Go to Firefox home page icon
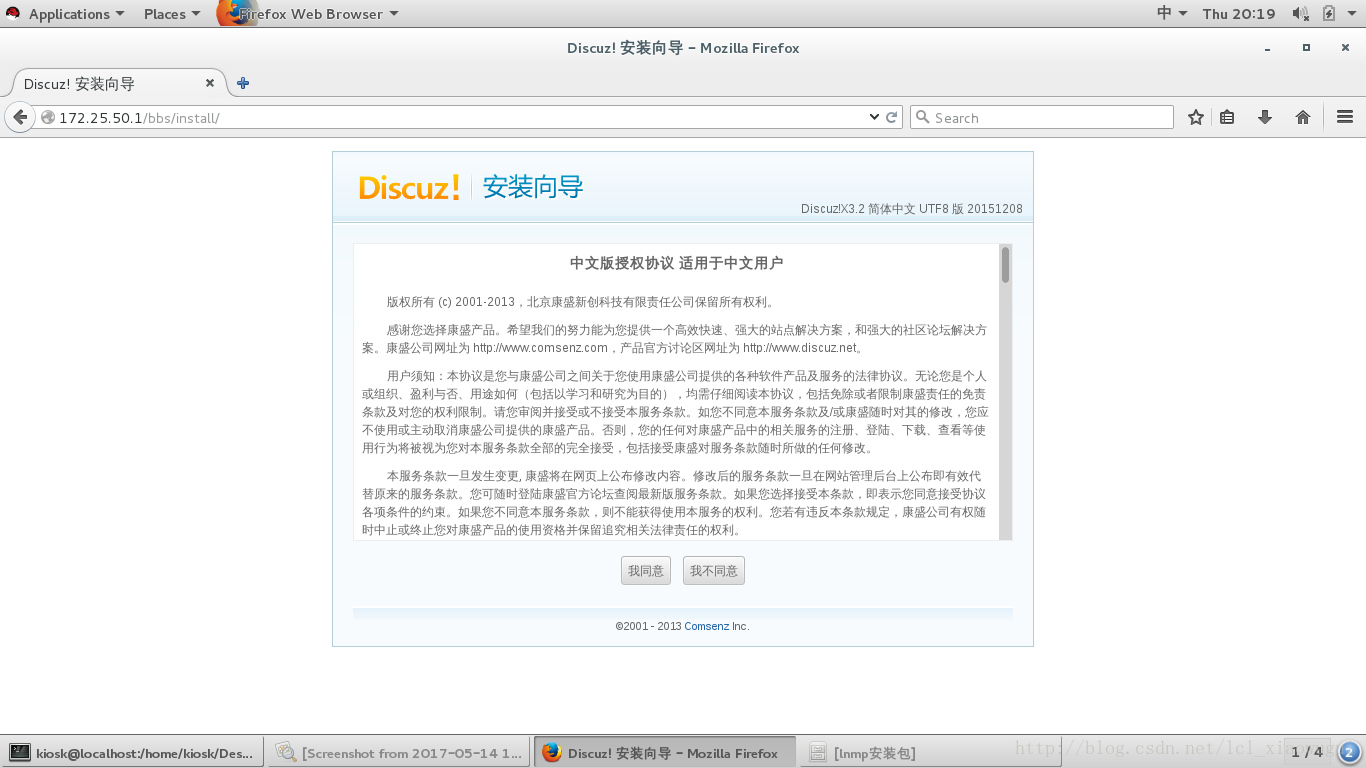Viewport: 1366px width, 768px height. coord(1303,117)
